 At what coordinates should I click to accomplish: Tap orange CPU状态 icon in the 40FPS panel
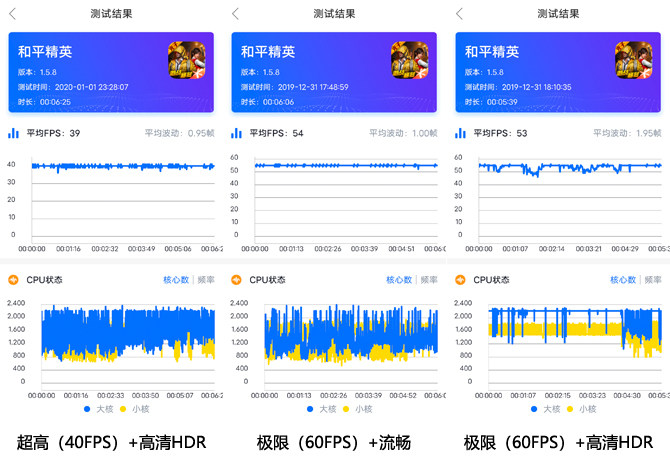click(x=14, y=280)
